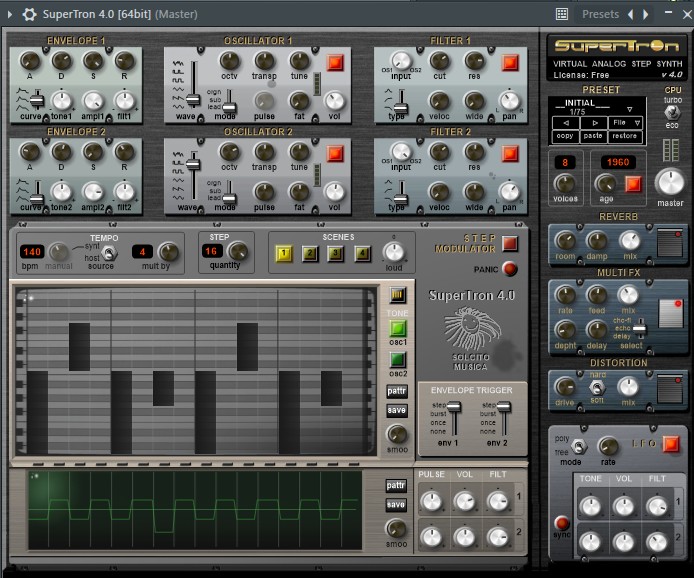This screenshot has height=578, width=694.
Task: Click the tone sequencer pattr button
Action: tap(397, 391)
